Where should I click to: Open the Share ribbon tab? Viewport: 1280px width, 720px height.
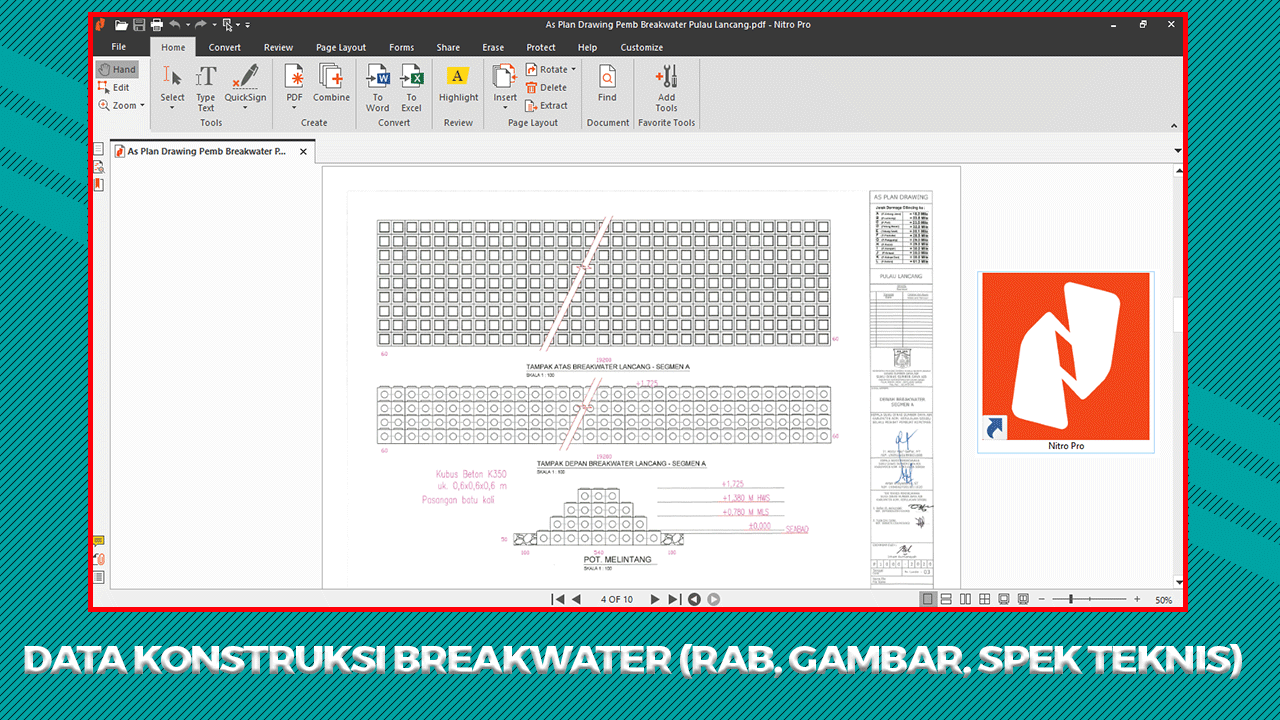pyautogui.click(x=448, y=47)
